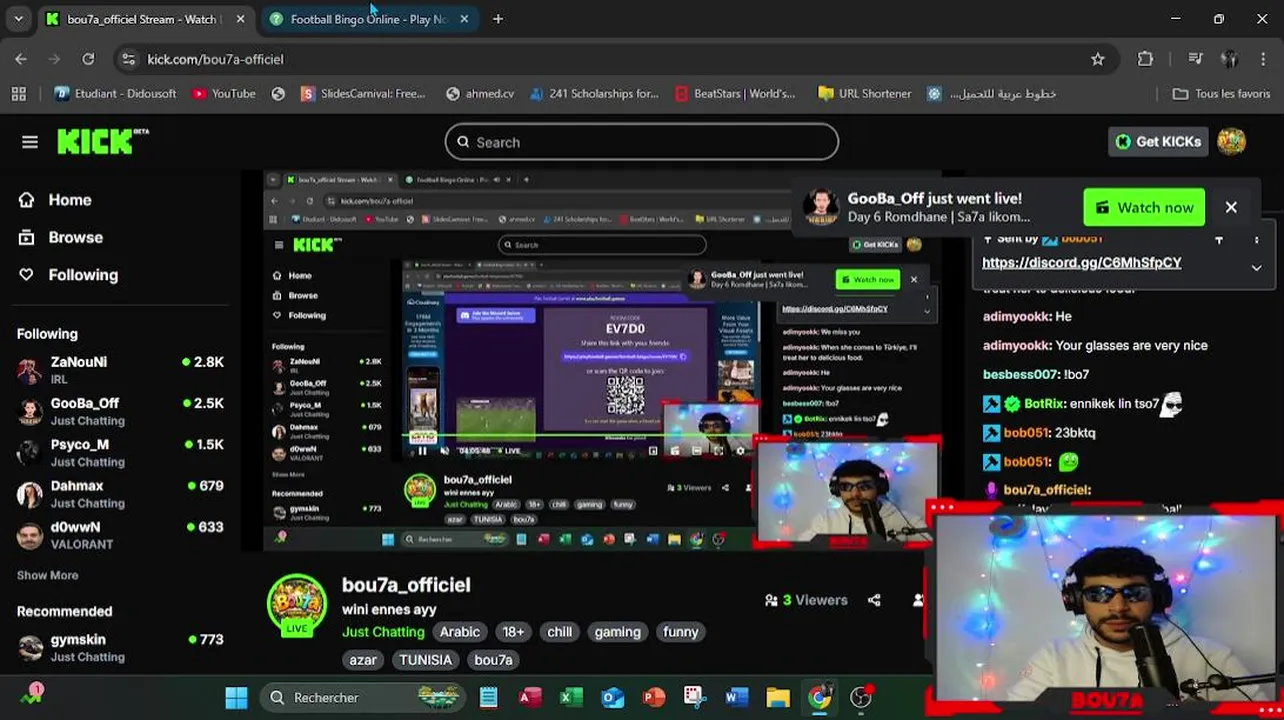Image resolution: width=1284 pixels, height=720 pixels.
Task: Click the Get KICKs button
Action: point(1158,142)
